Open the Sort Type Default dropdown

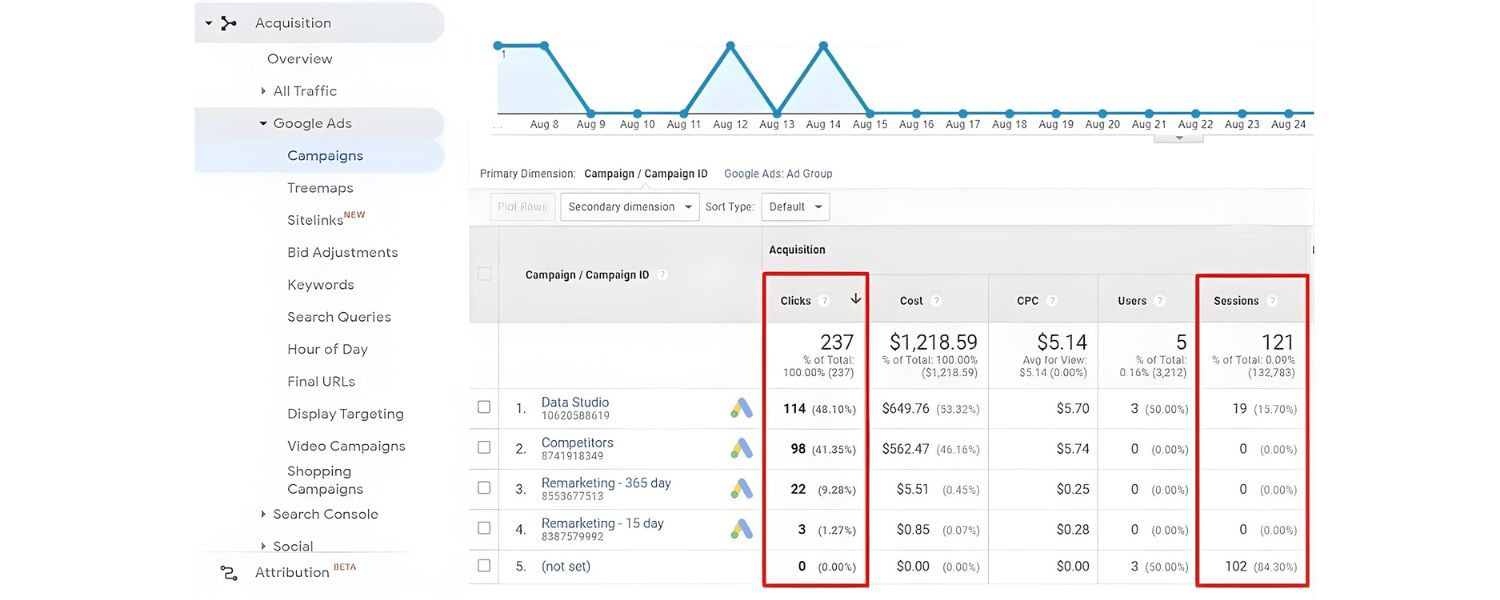[795, 206]
